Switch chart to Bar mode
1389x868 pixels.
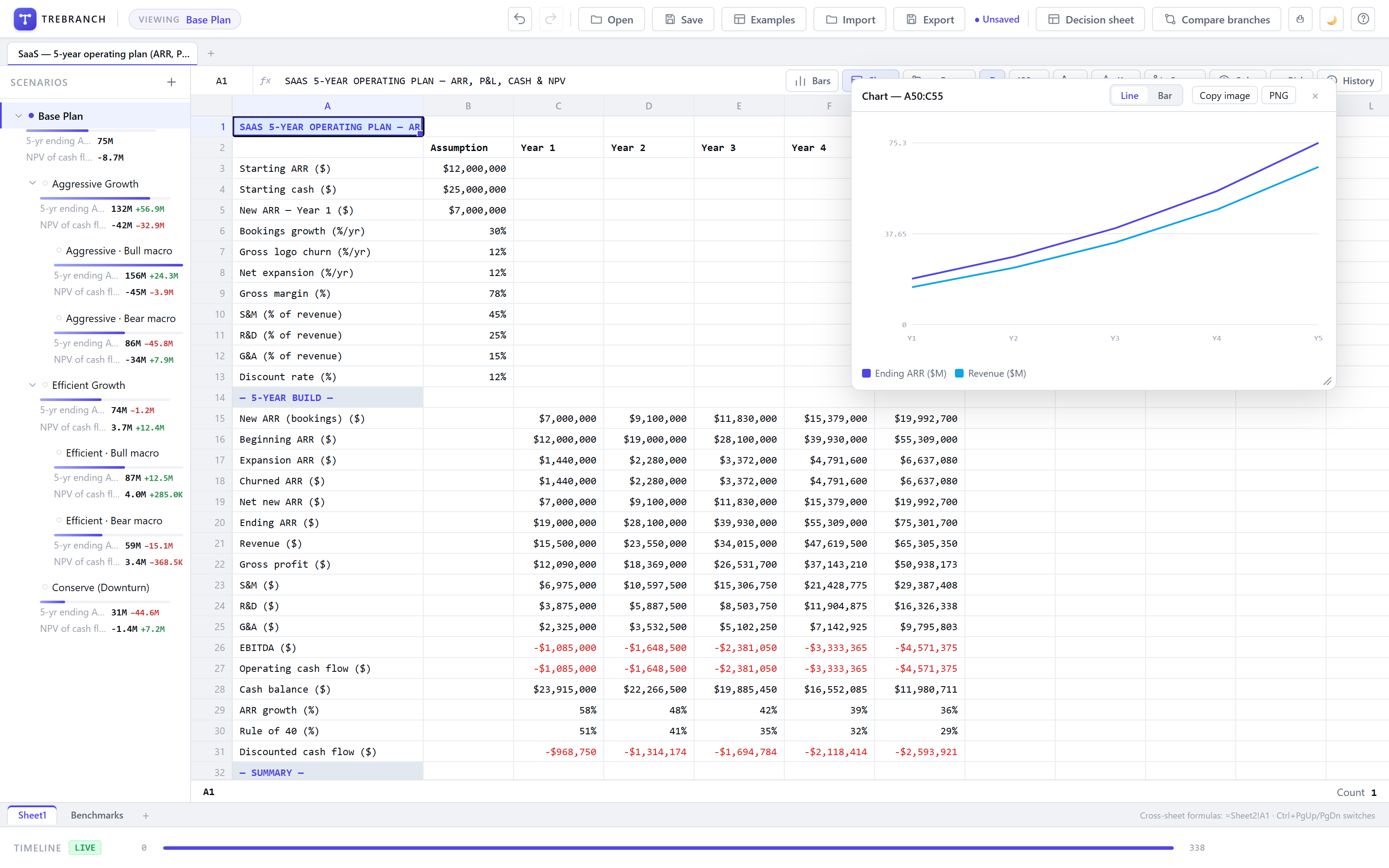pyautogui.click(x=1165, y=96)
